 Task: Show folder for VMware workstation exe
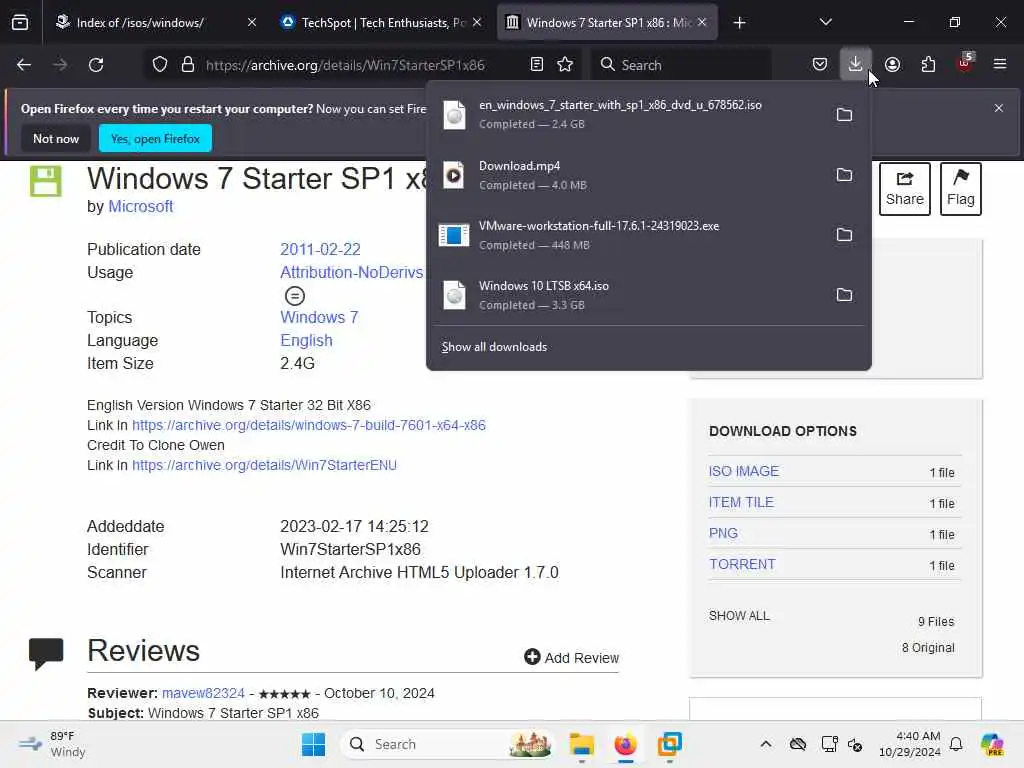(844, 235)
